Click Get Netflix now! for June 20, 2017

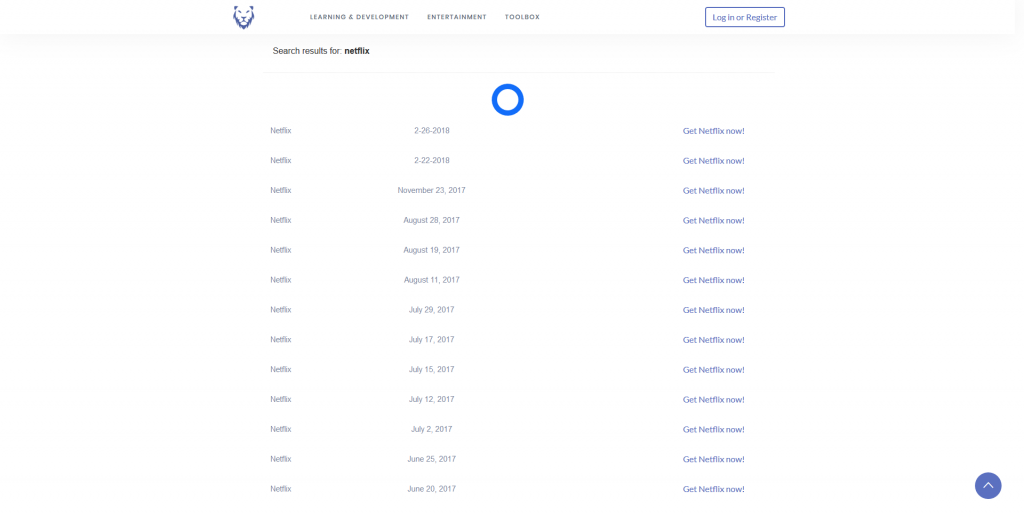click(713, 489)
